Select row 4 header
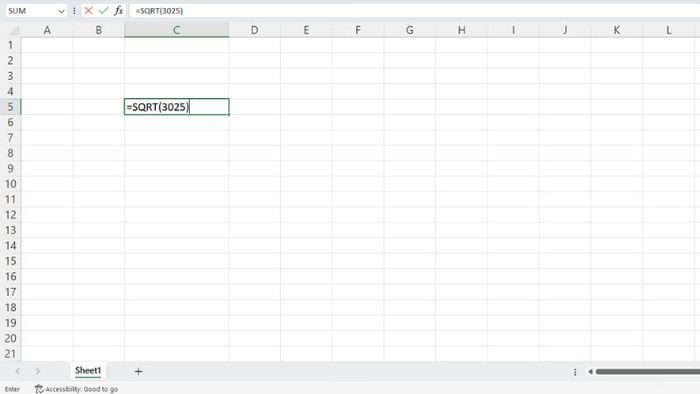The height and width of the screenshot is (394, 700). click(10, 91)
